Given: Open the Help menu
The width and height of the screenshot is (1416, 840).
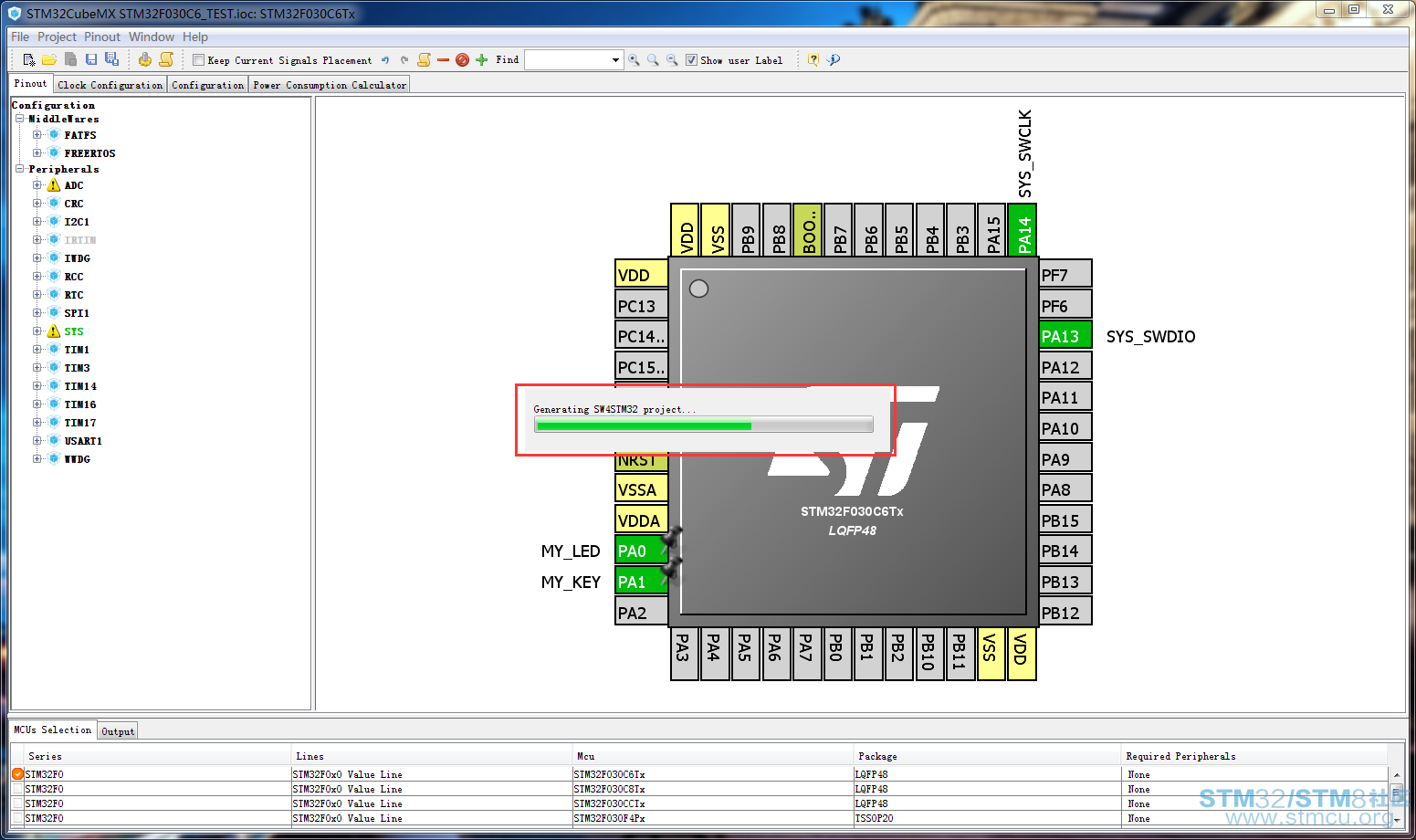Looking at the screenshot, I should [x=195, y=37].
